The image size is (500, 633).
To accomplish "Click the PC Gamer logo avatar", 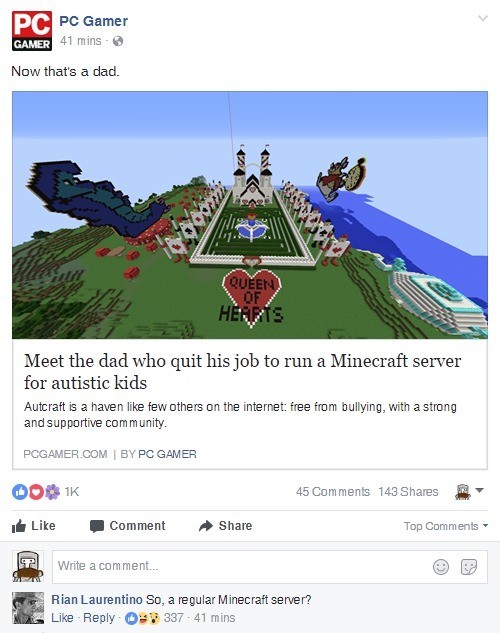I will [32, 31].
